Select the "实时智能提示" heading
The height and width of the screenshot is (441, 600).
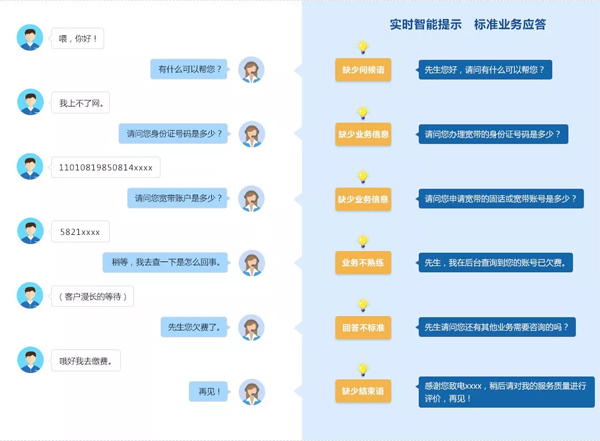(x=425, y=24)
